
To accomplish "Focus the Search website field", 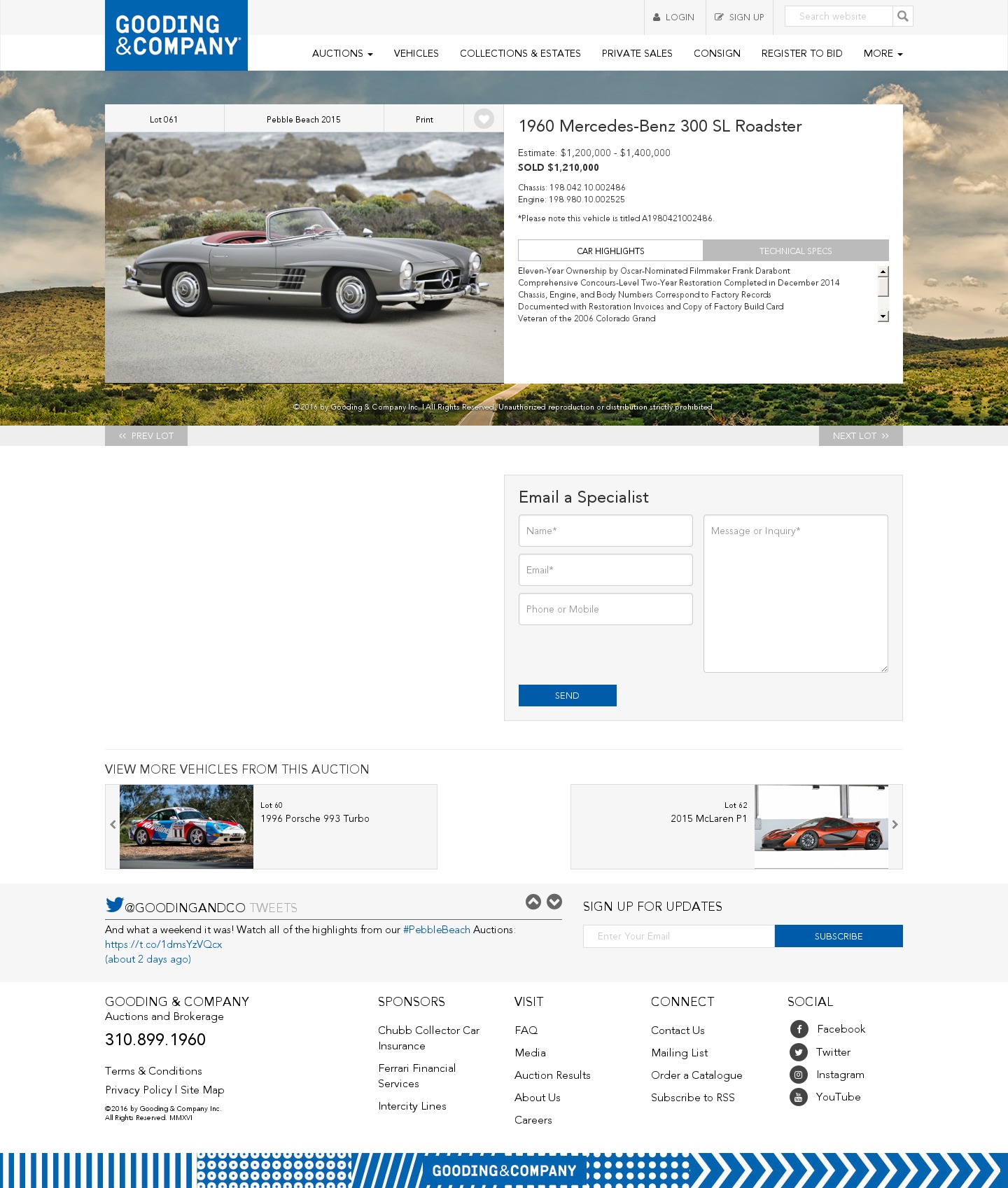I will (x=839, y=16).
